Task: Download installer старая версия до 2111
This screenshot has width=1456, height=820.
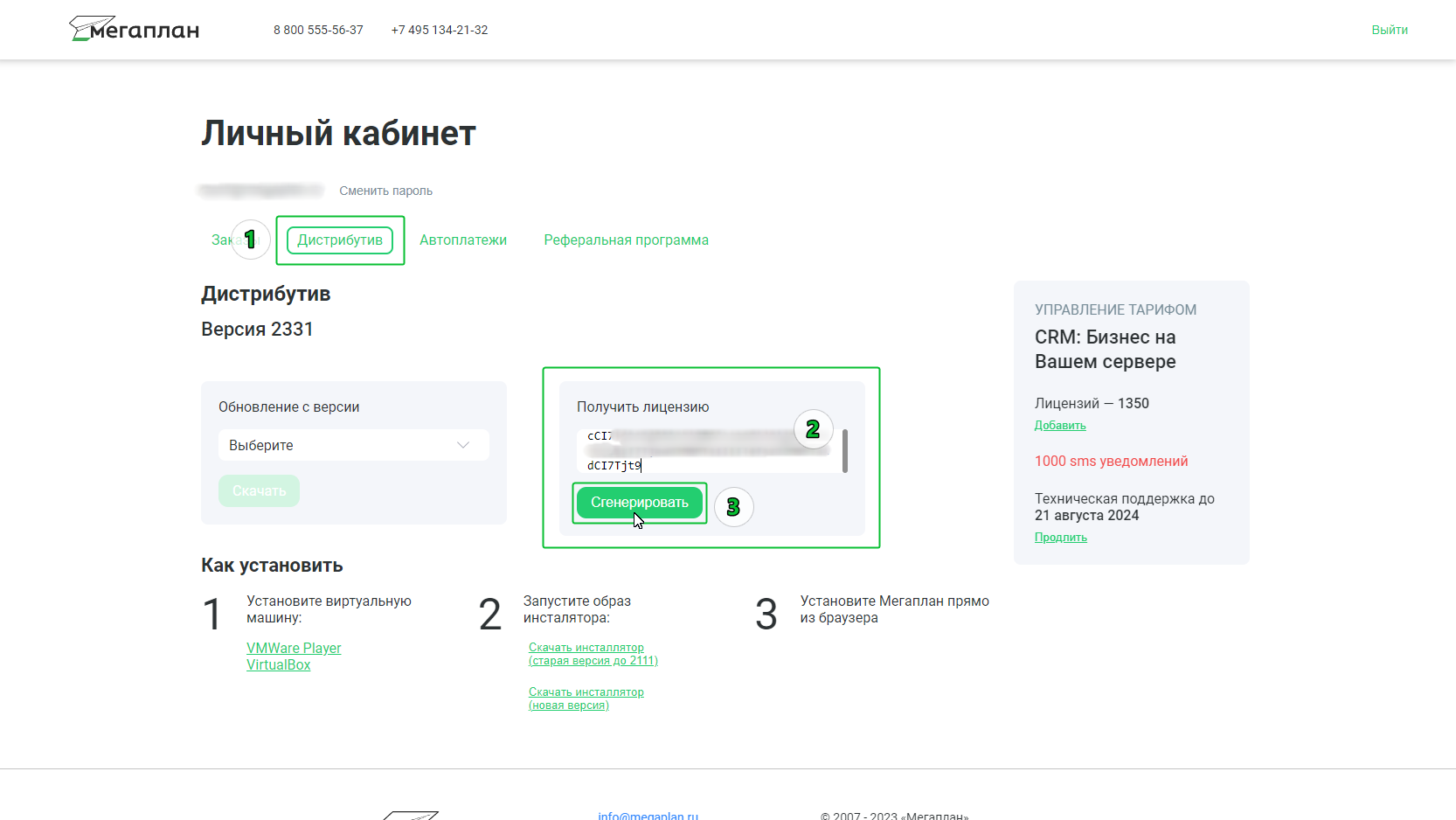Action: click(x=593, y=654)
